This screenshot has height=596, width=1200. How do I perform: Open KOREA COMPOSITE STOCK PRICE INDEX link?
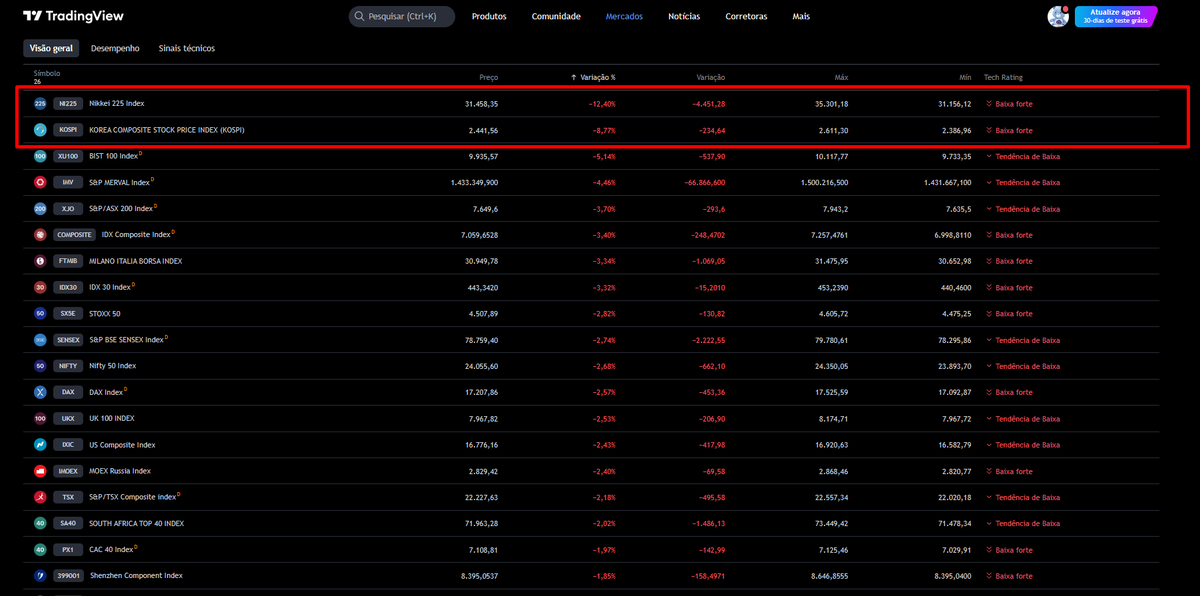pyautogui.click(x=167, y=130)
